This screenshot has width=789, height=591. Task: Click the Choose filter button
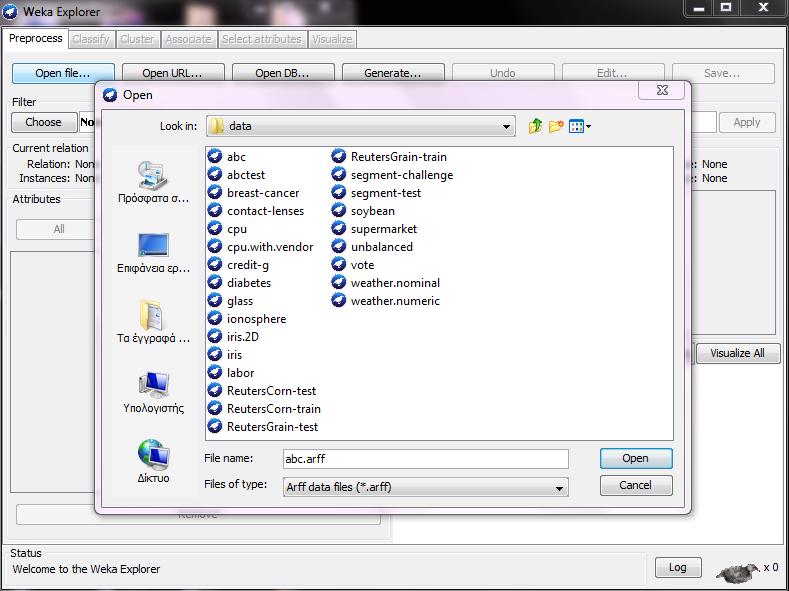coord(44,122)
